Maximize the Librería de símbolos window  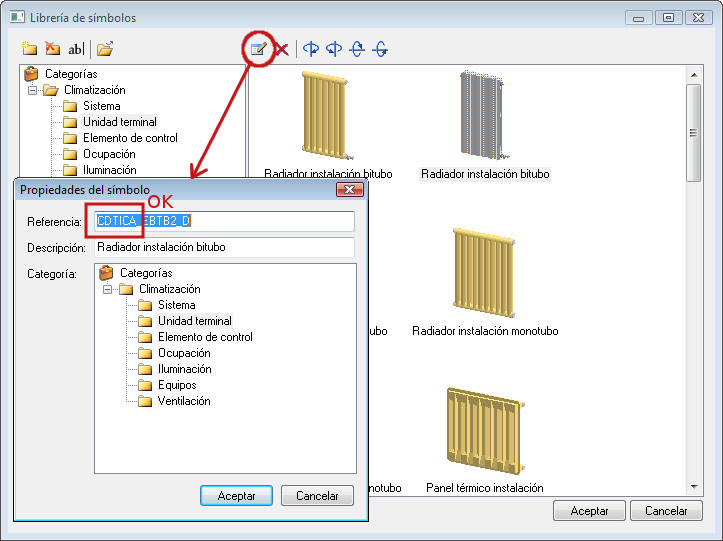pyautogui.click(x=668, y=18)
